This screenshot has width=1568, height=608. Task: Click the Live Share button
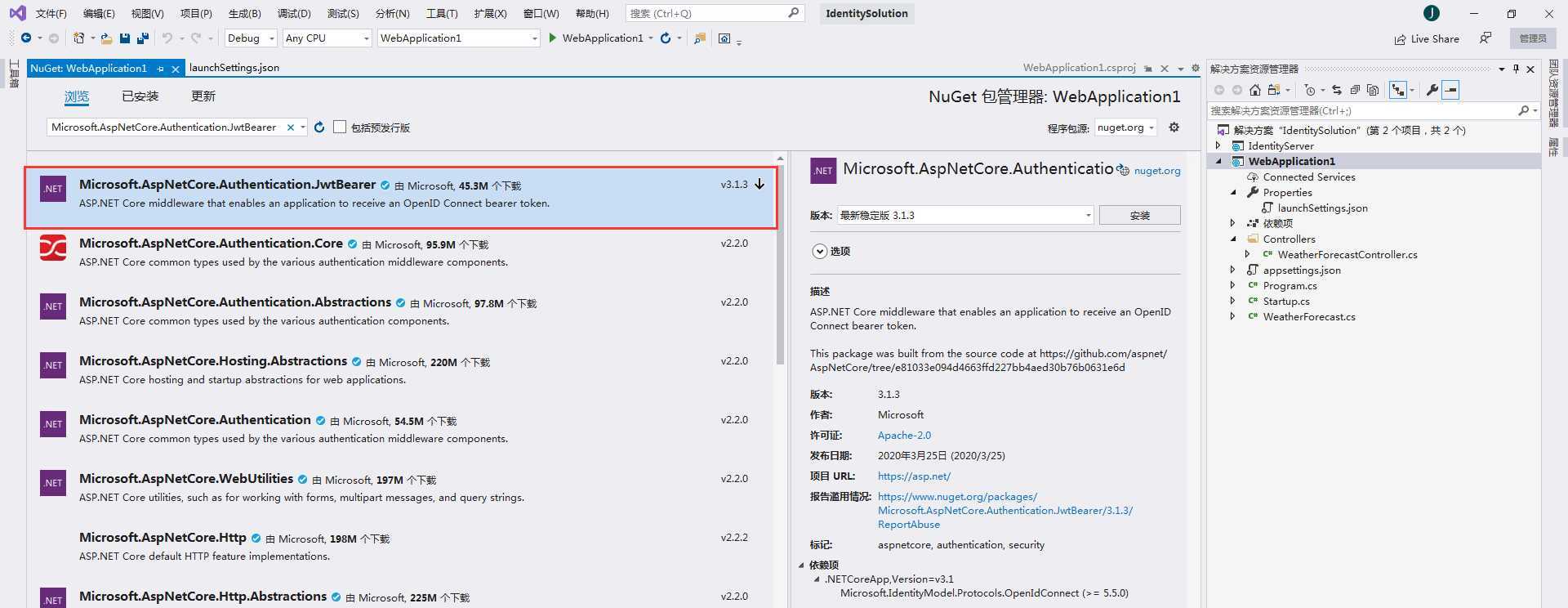[1427, 38]
